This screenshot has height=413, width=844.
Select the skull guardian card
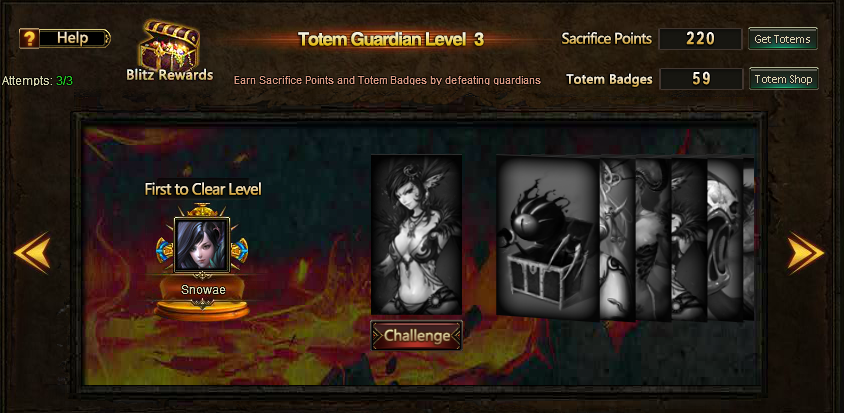[725, 240]
